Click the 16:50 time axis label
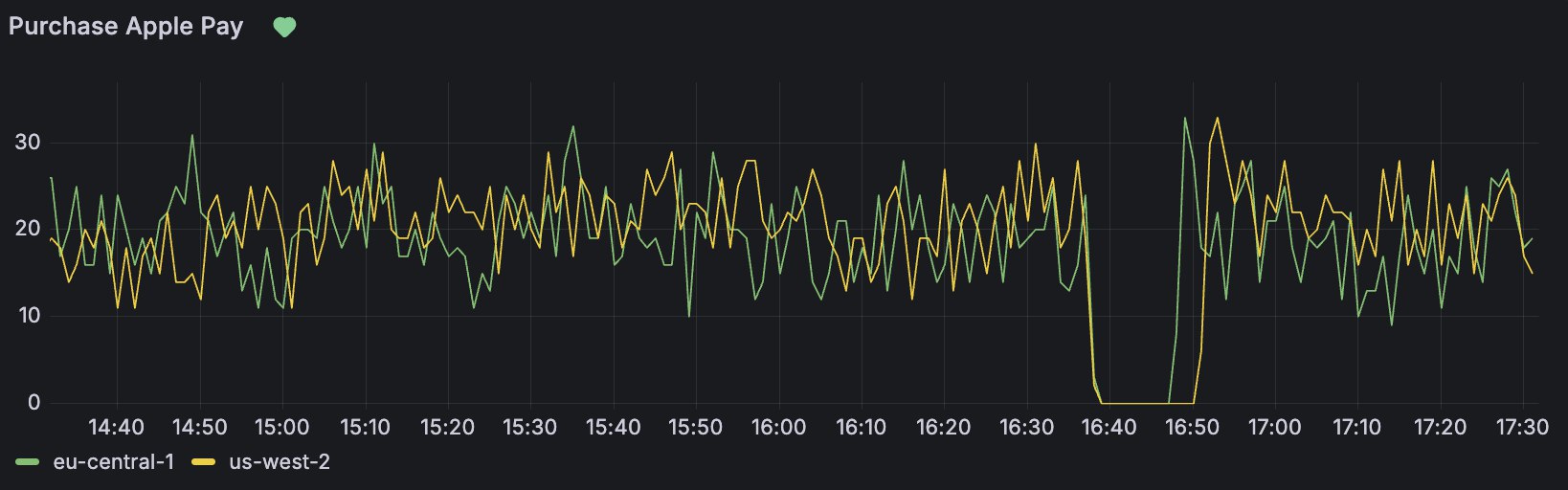Screen dimensions: 1568x490 tap(1192, 427)
